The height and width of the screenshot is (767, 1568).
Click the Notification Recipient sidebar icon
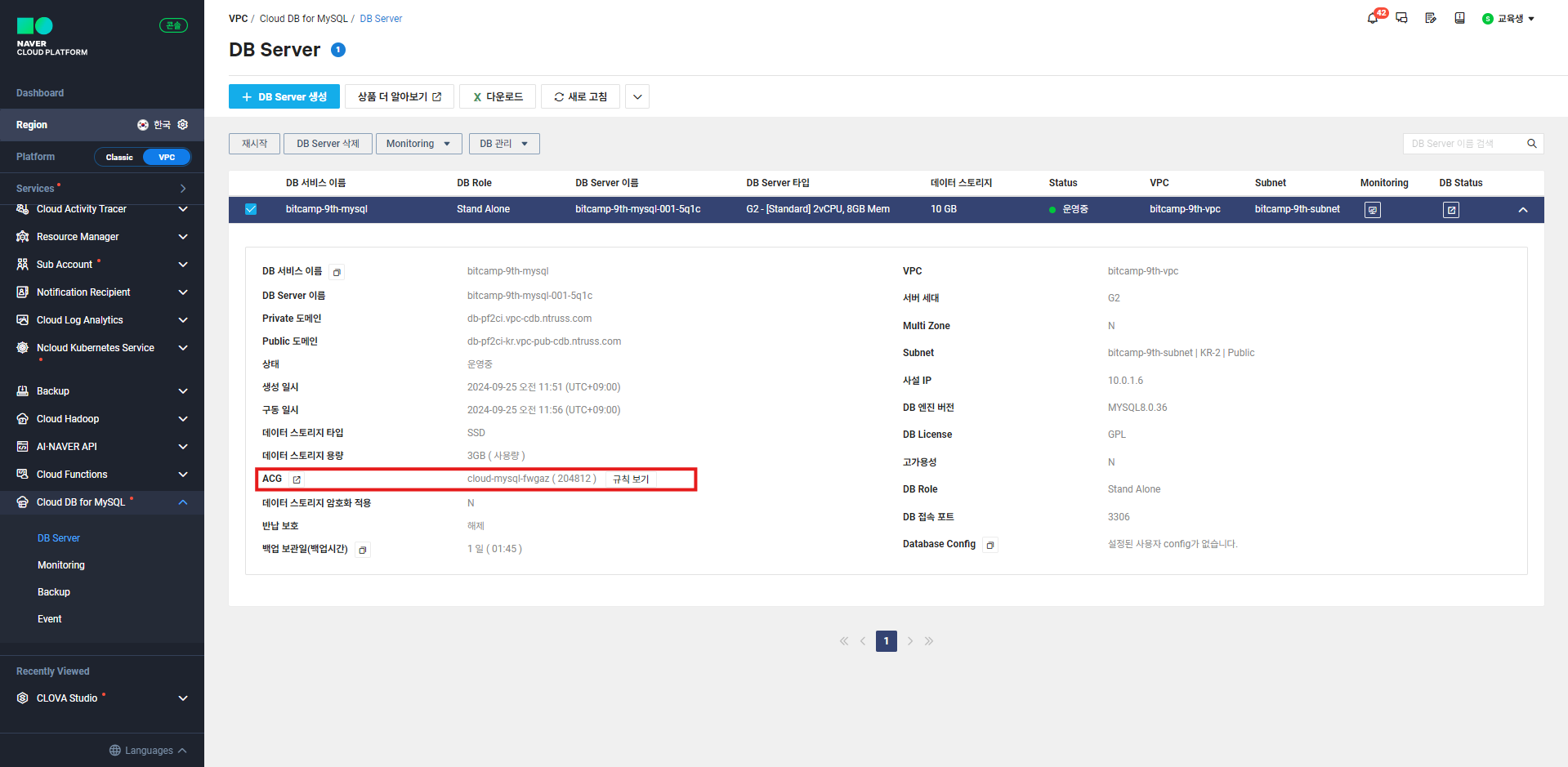pyautogui.click(x=23, y=292)
